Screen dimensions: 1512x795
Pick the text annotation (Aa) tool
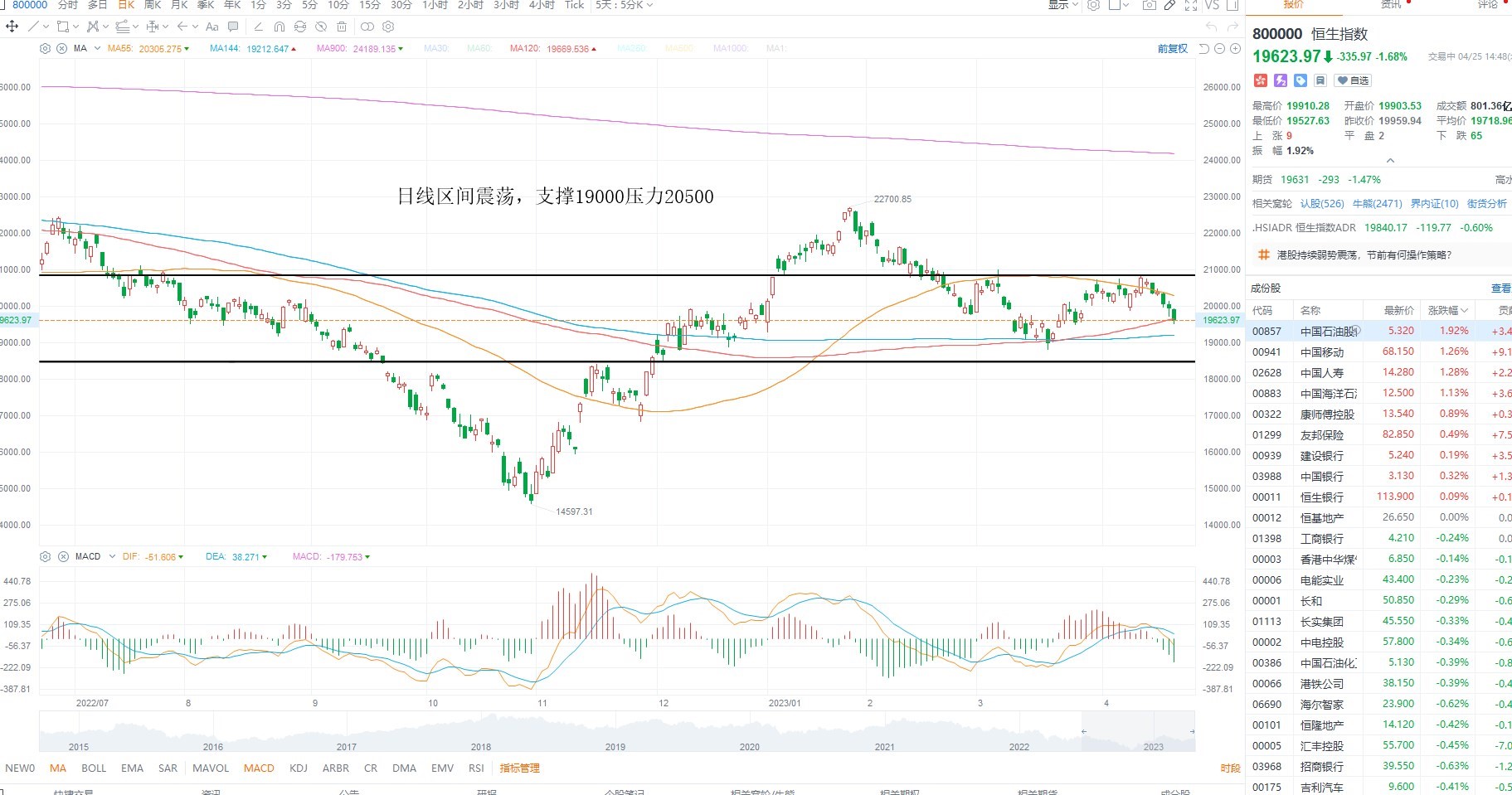[211, 27]
